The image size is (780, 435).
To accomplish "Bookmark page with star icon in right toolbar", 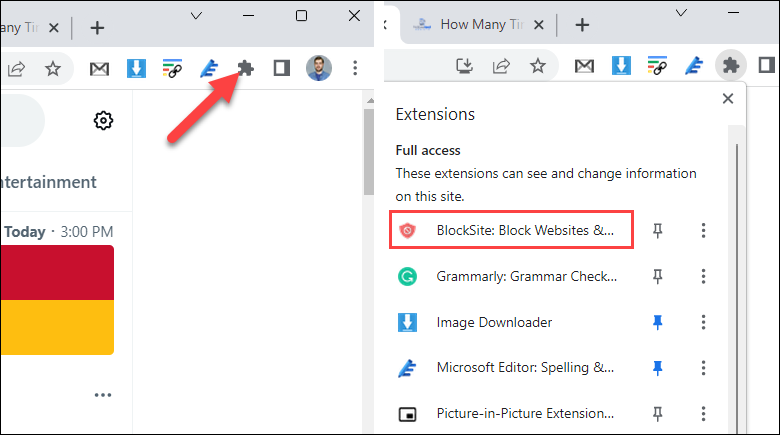I will click(x=538, y=66).
